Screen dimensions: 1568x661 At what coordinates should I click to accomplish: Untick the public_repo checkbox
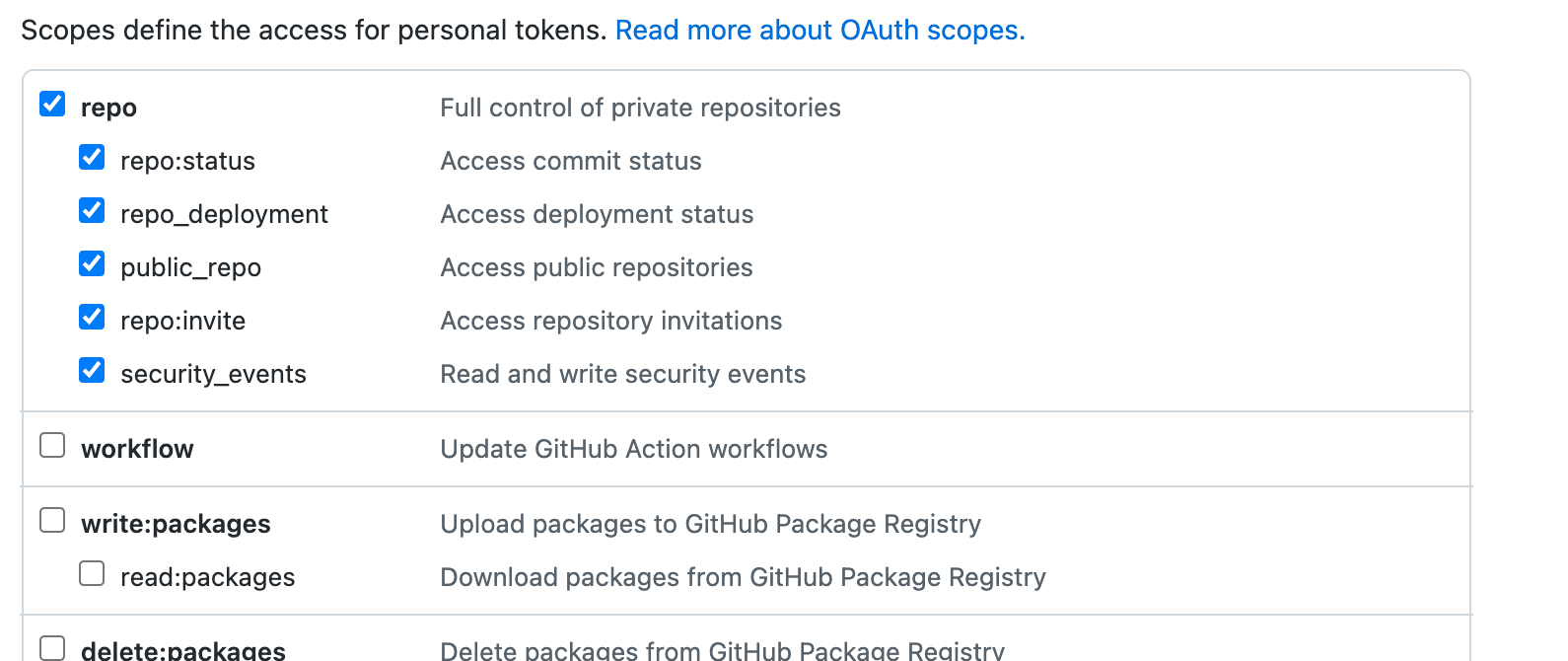(x=92, y=263)
